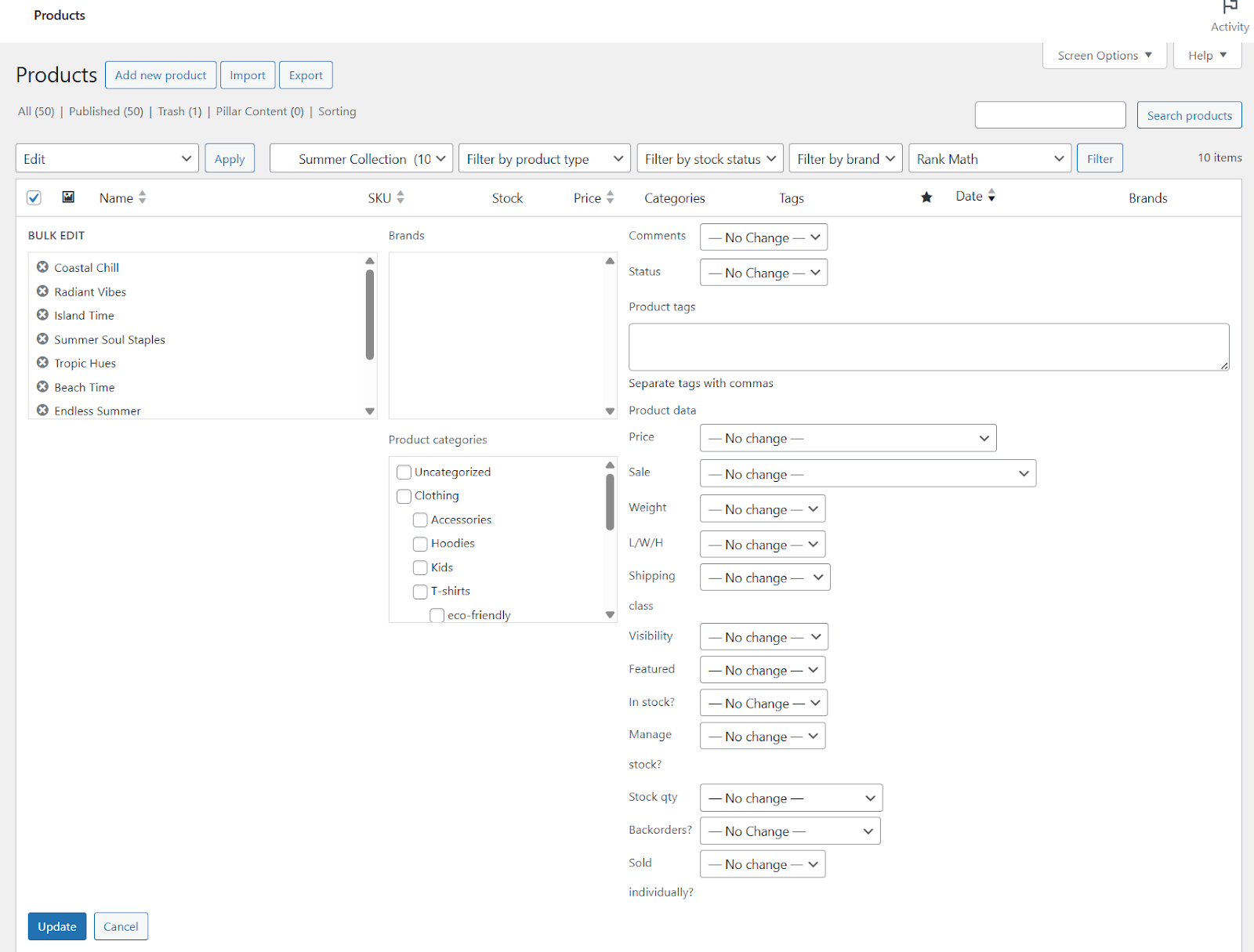
Task: Remove Endless Summer from bulk edit
Action: [42, 411]
